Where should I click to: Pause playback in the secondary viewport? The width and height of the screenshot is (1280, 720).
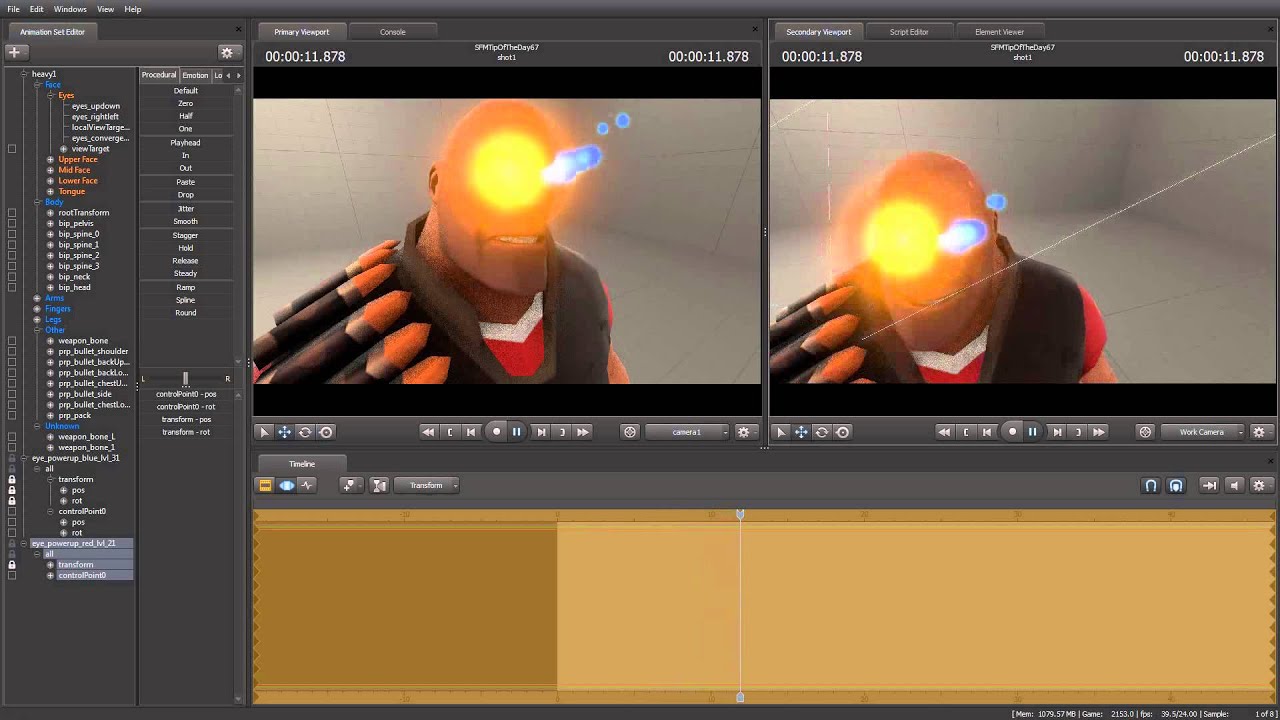1033,432
